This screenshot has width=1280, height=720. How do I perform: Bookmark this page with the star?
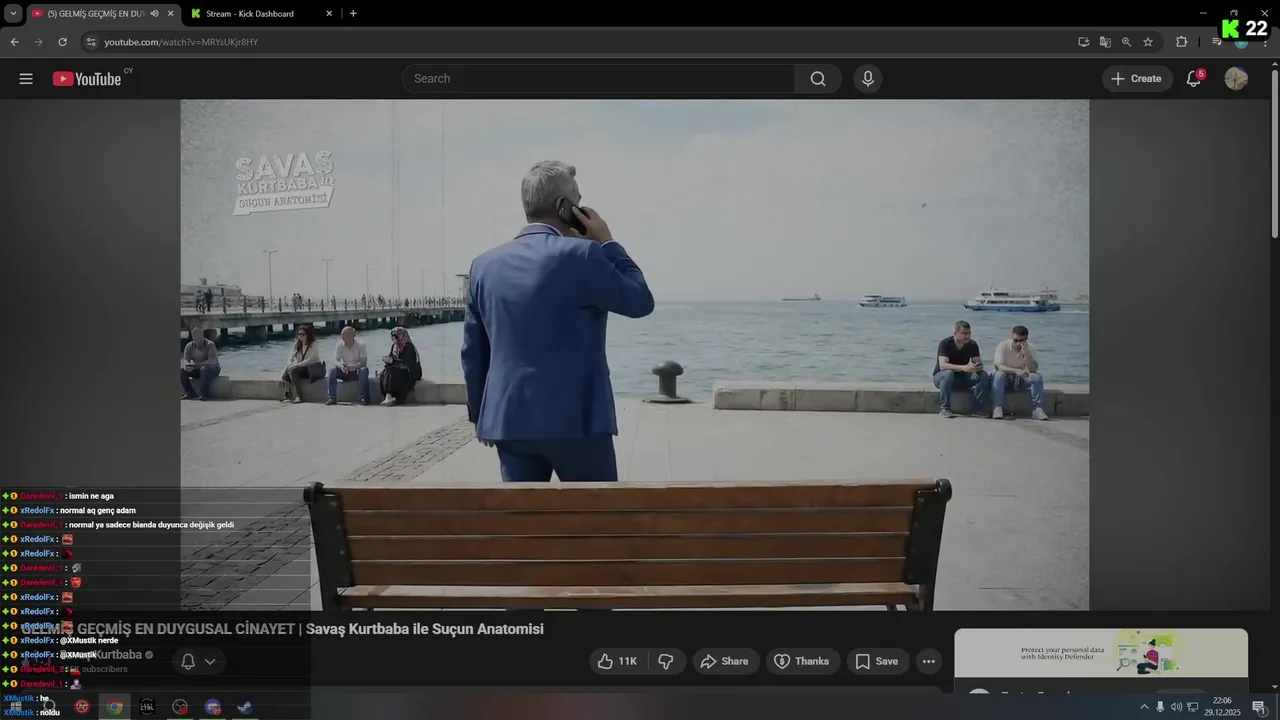tap(1148, 42)
